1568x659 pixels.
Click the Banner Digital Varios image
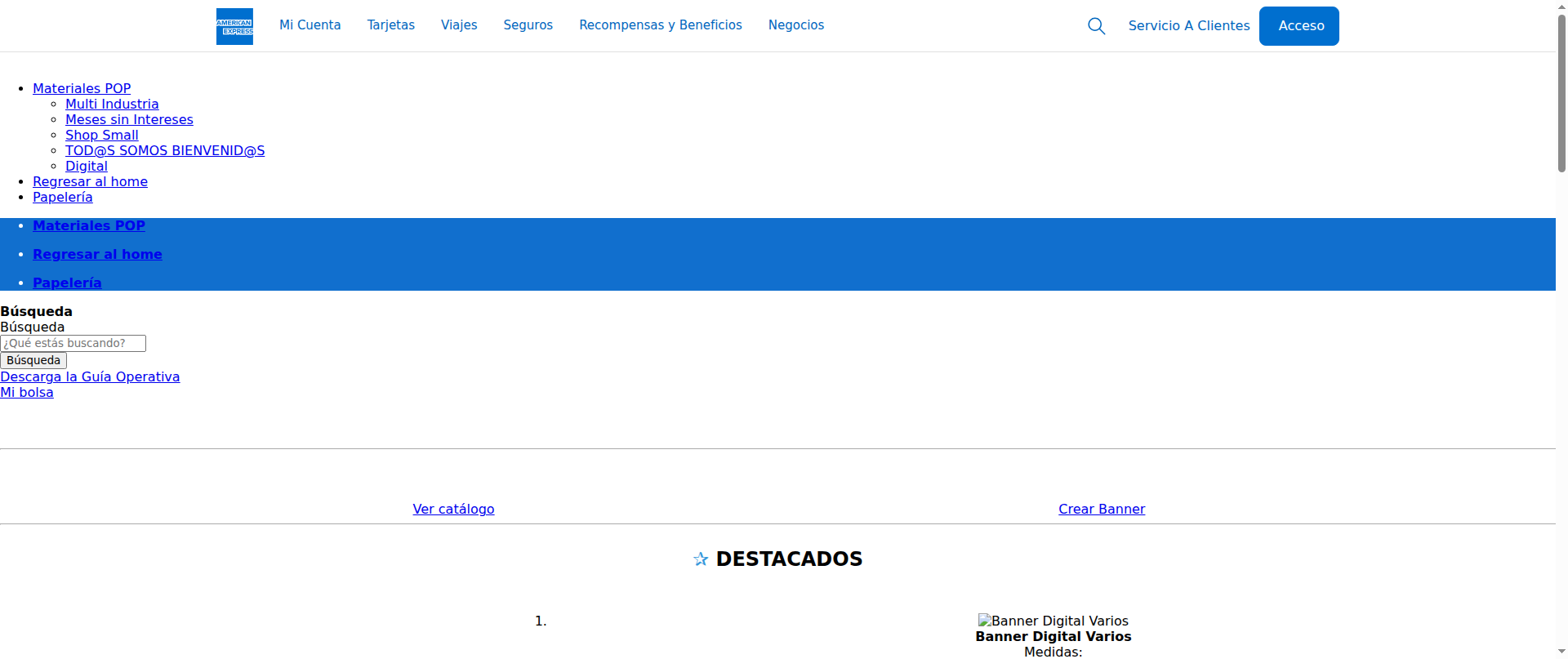[1053, 621]
